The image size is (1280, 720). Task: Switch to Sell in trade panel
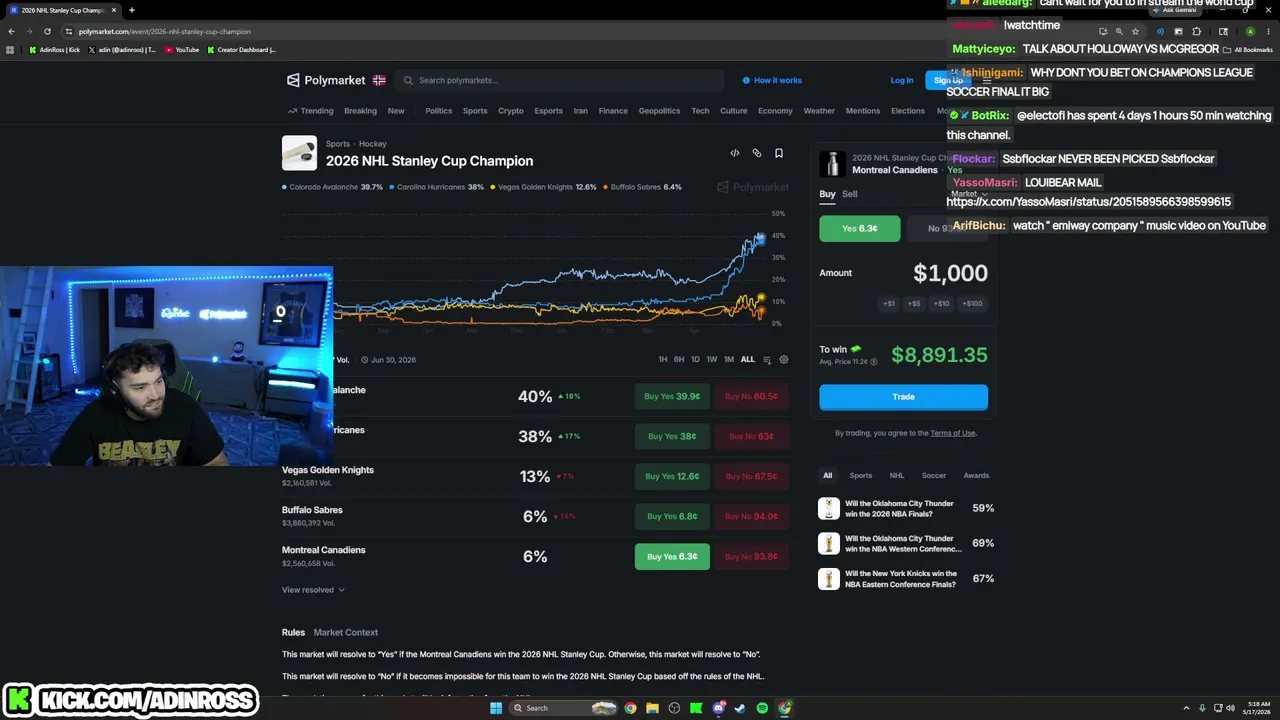click(x=849, y=194)
